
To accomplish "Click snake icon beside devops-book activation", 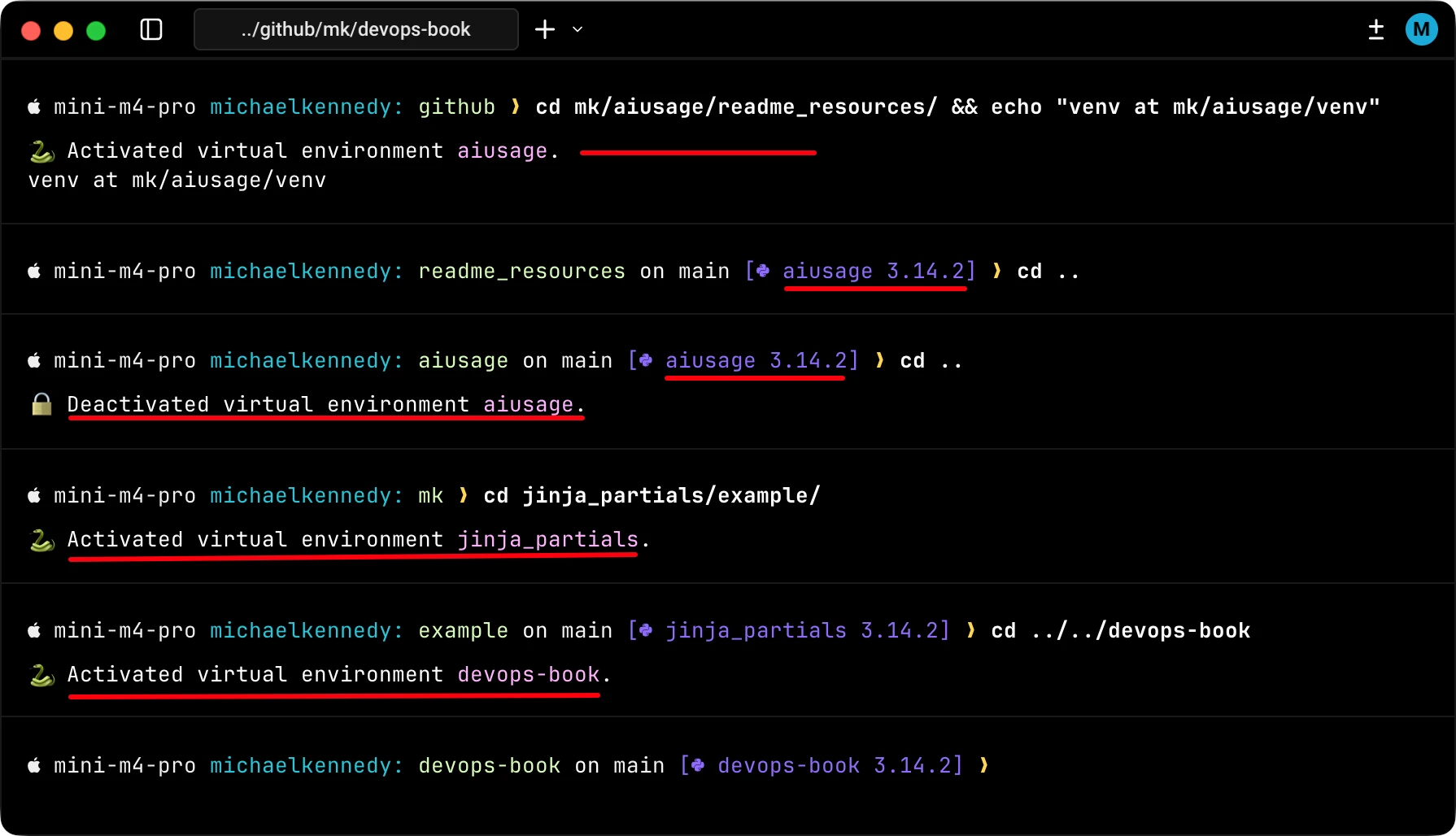I will [x=41, y=675].
